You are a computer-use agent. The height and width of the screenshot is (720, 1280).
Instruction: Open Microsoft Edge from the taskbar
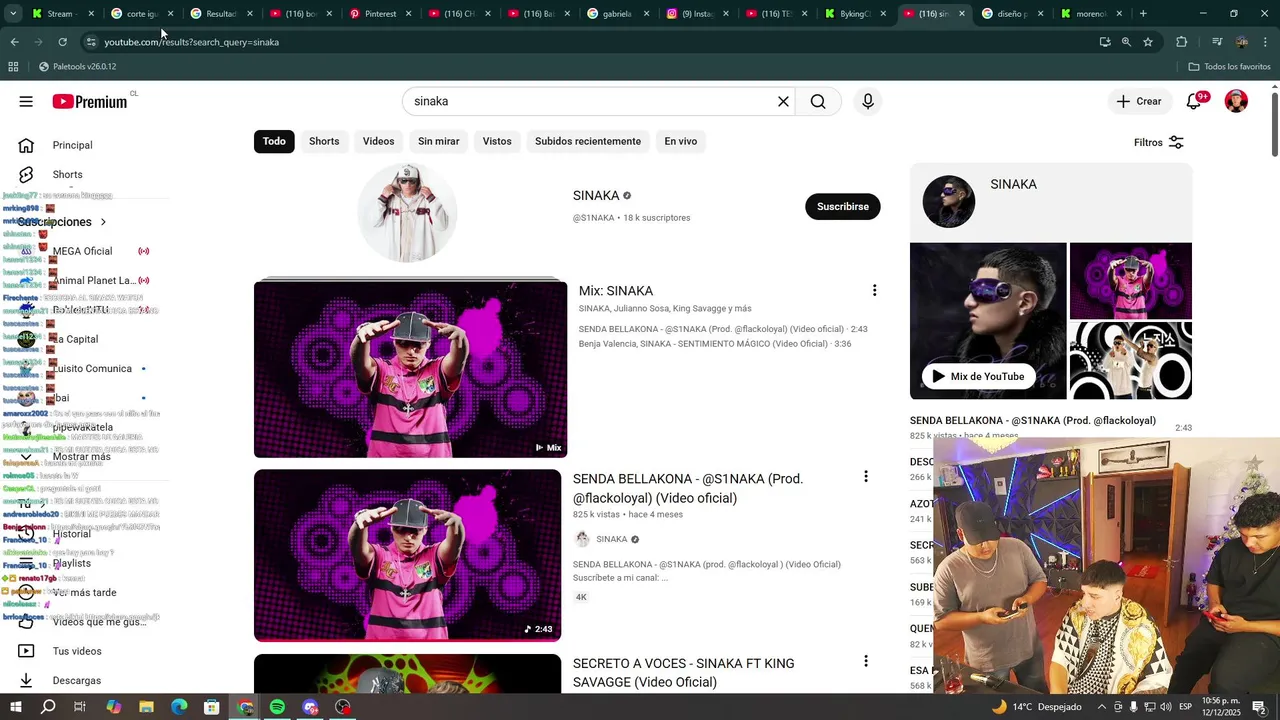coord(179,707)
